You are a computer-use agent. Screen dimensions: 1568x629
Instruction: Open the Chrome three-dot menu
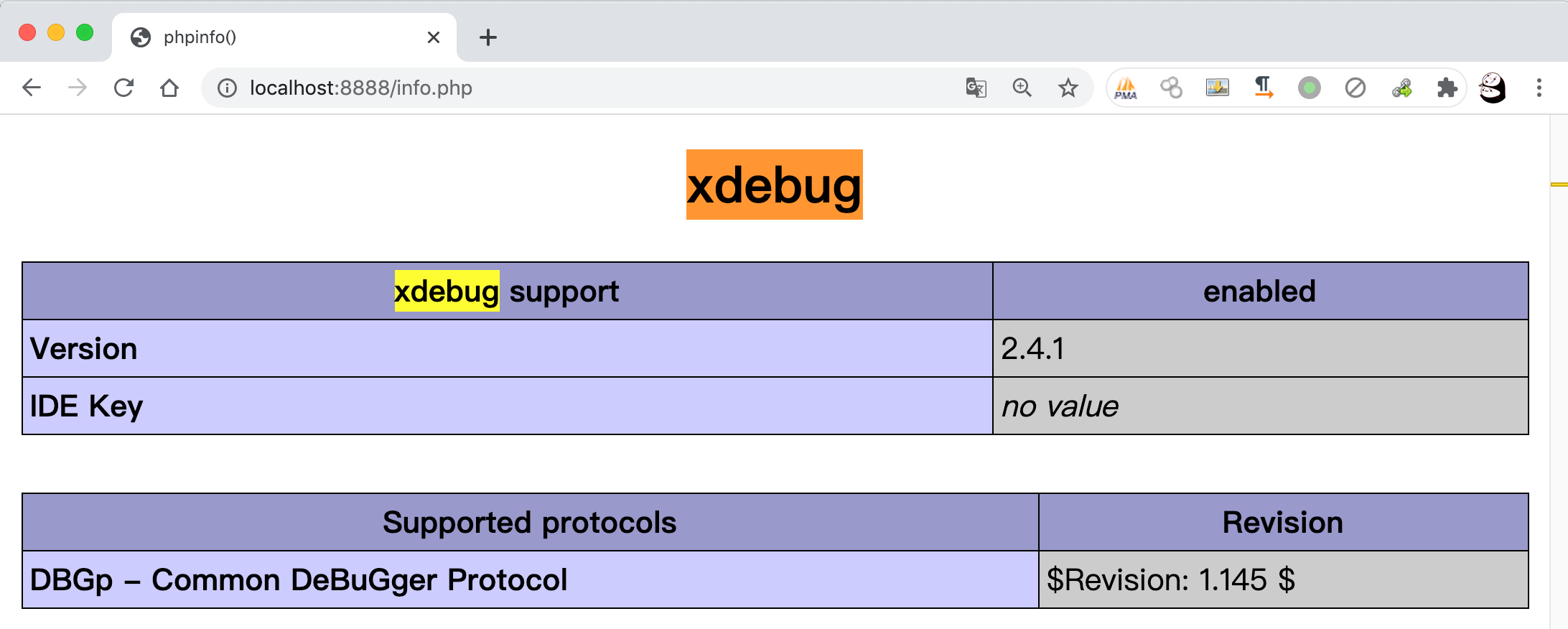(1539, 88)
